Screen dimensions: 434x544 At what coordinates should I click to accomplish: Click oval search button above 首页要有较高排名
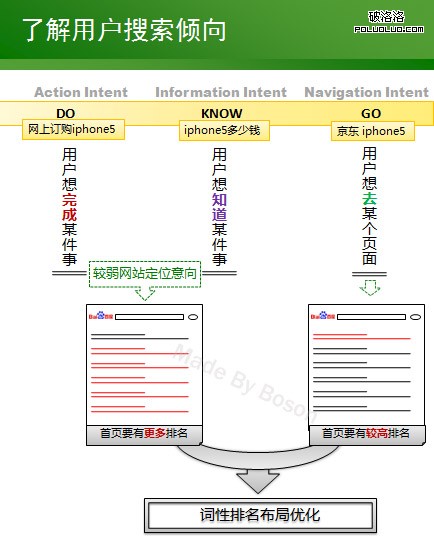415,317
